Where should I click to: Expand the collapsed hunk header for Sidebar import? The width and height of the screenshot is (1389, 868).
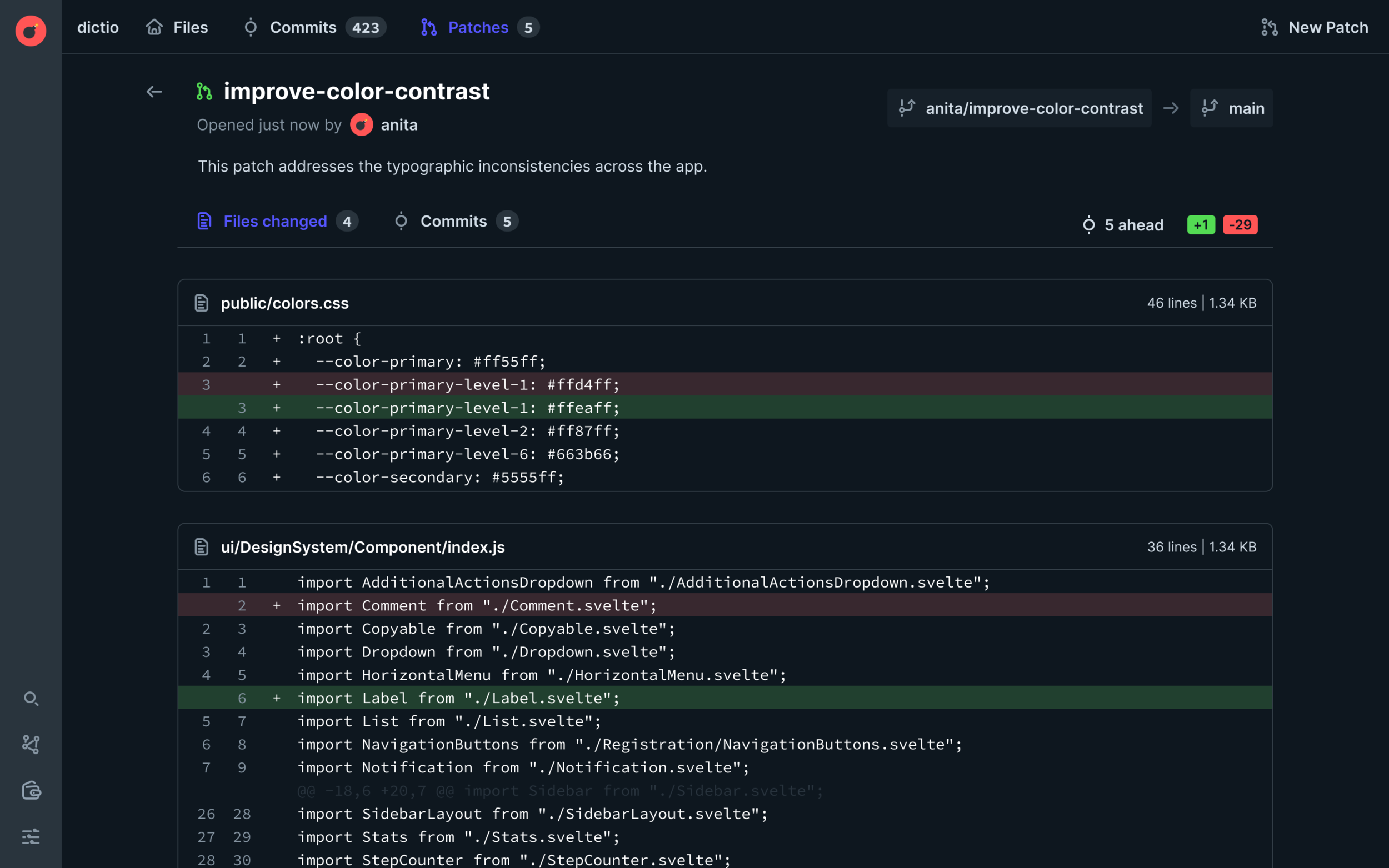560,790
